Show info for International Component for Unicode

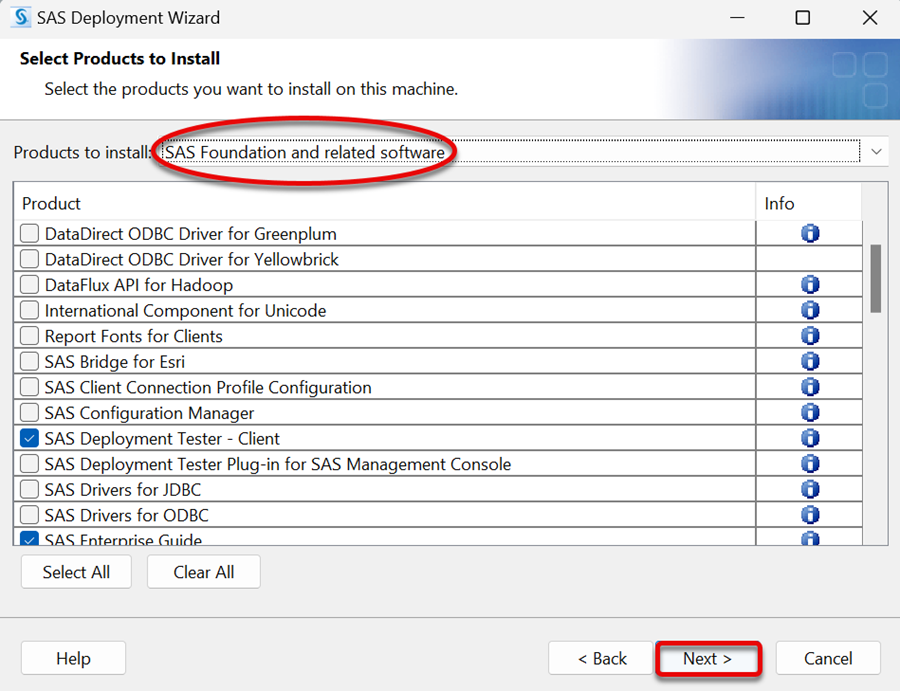[810, 310]
